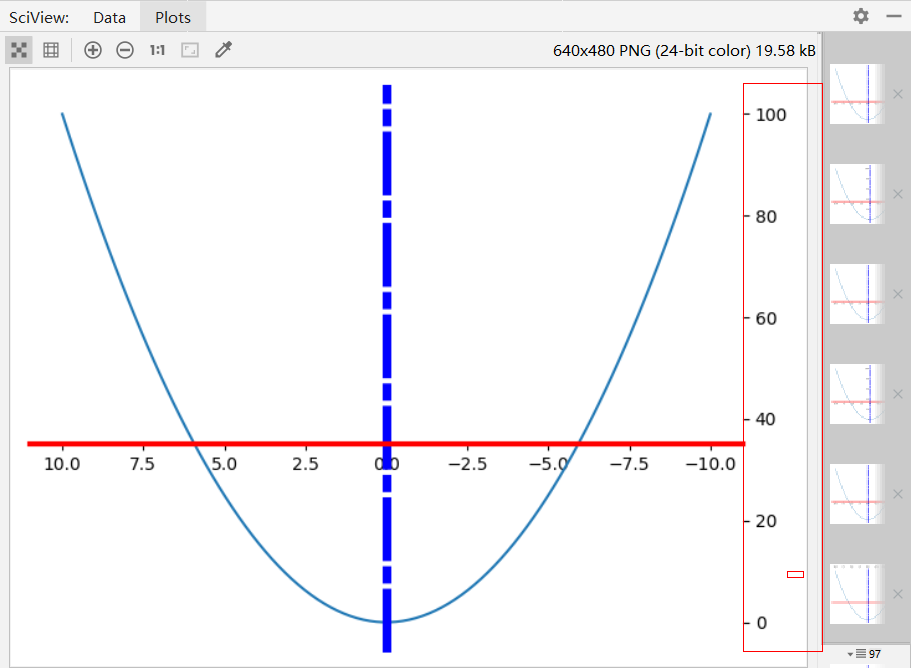
Task: Dismiss the third plot thumbnail
Action: click(898, 294)
